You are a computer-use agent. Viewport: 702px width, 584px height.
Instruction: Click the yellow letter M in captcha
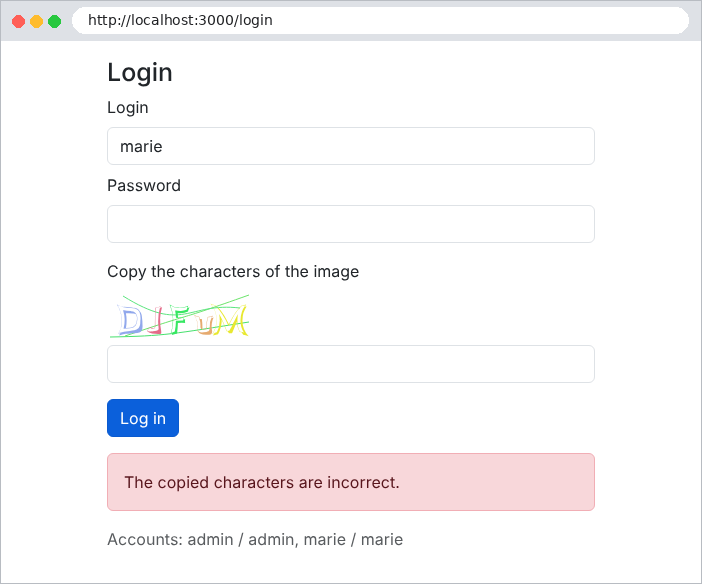[x=234, y=320]
